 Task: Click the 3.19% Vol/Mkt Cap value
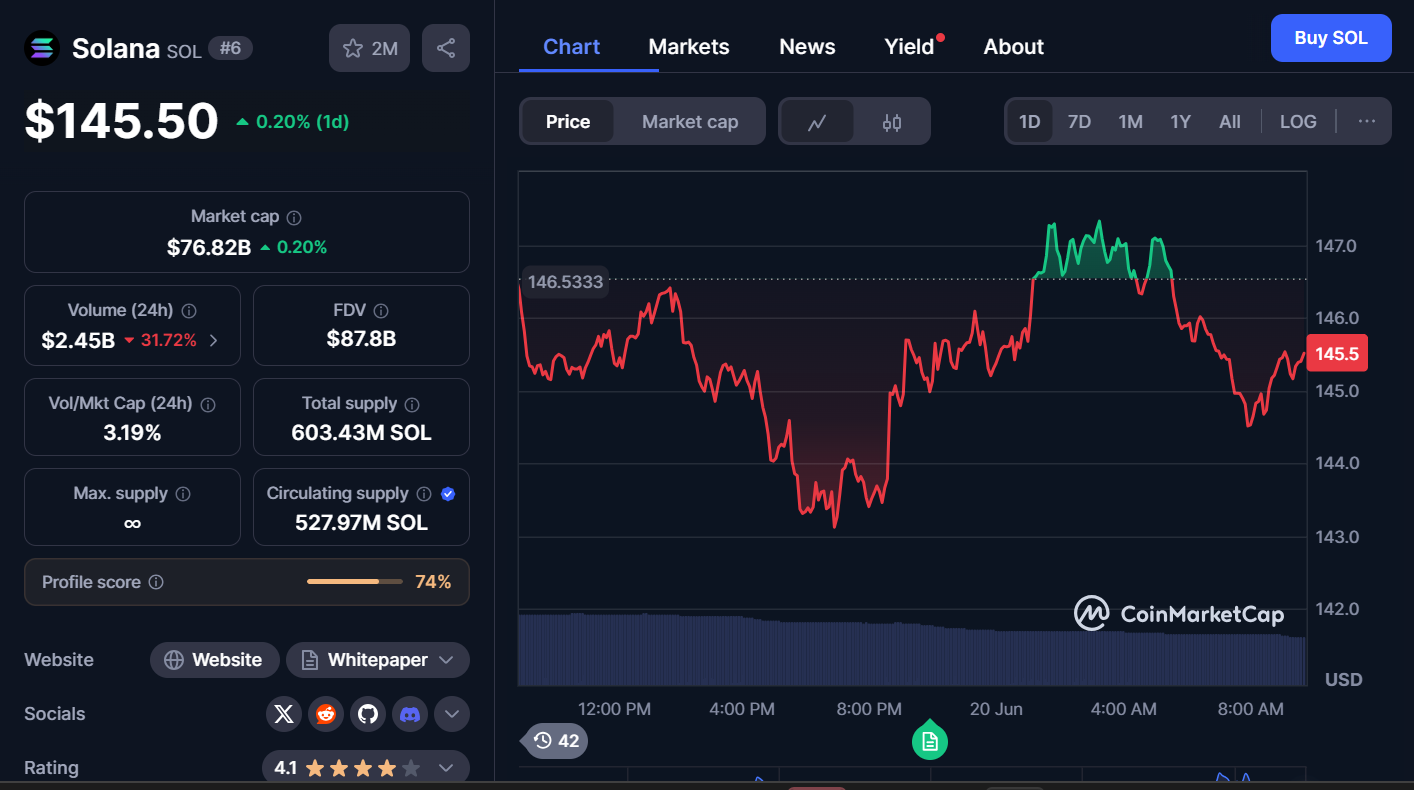[132, 433]
